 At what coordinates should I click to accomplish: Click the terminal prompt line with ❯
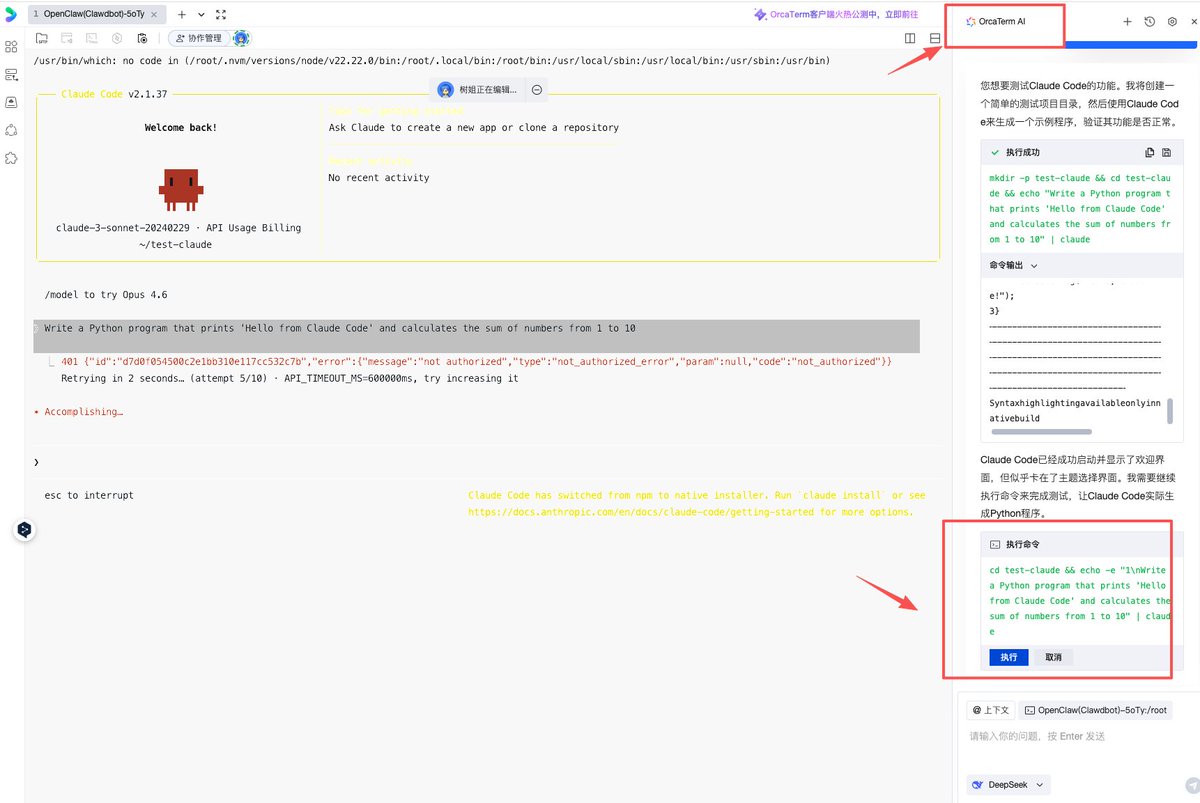coord(485,462)
